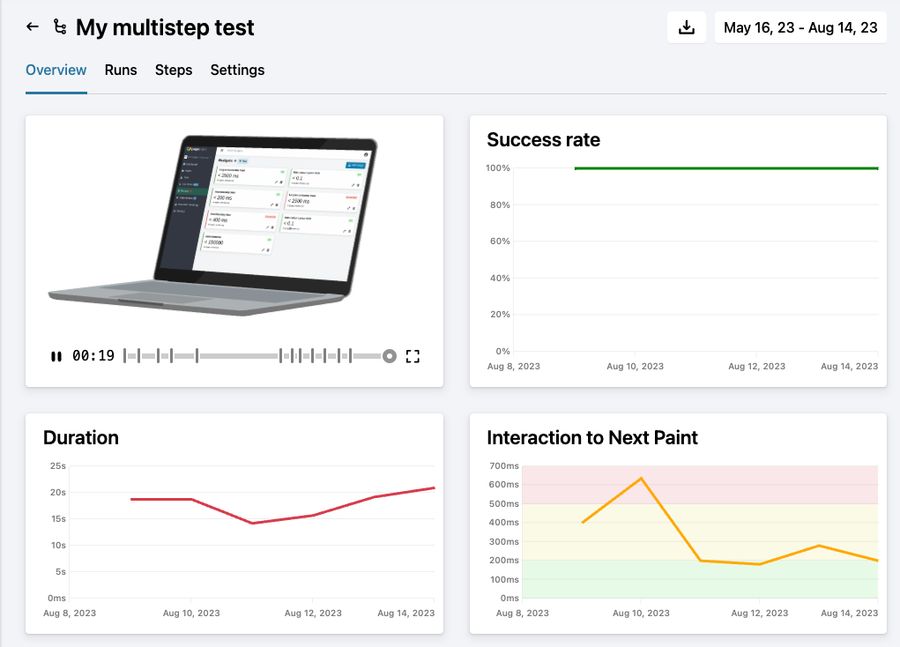Select the Overview tab

point(56,70)
